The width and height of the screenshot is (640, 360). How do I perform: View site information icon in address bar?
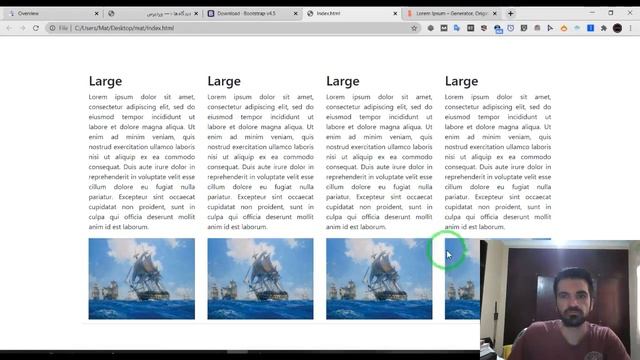click(52, 28)
